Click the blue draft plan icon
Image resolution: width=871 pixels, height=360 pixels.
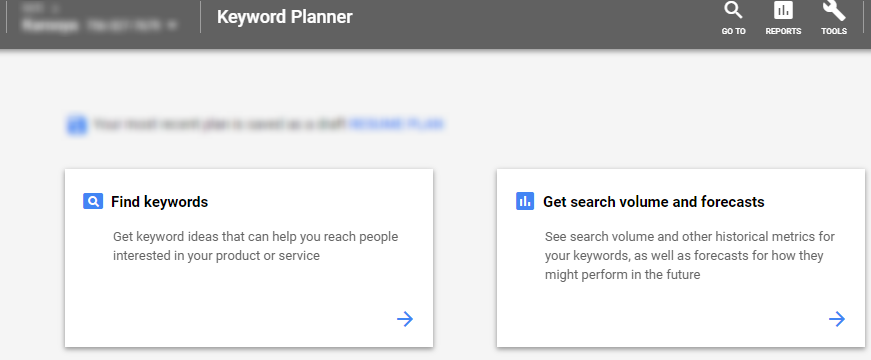click(x=77, y=124)
